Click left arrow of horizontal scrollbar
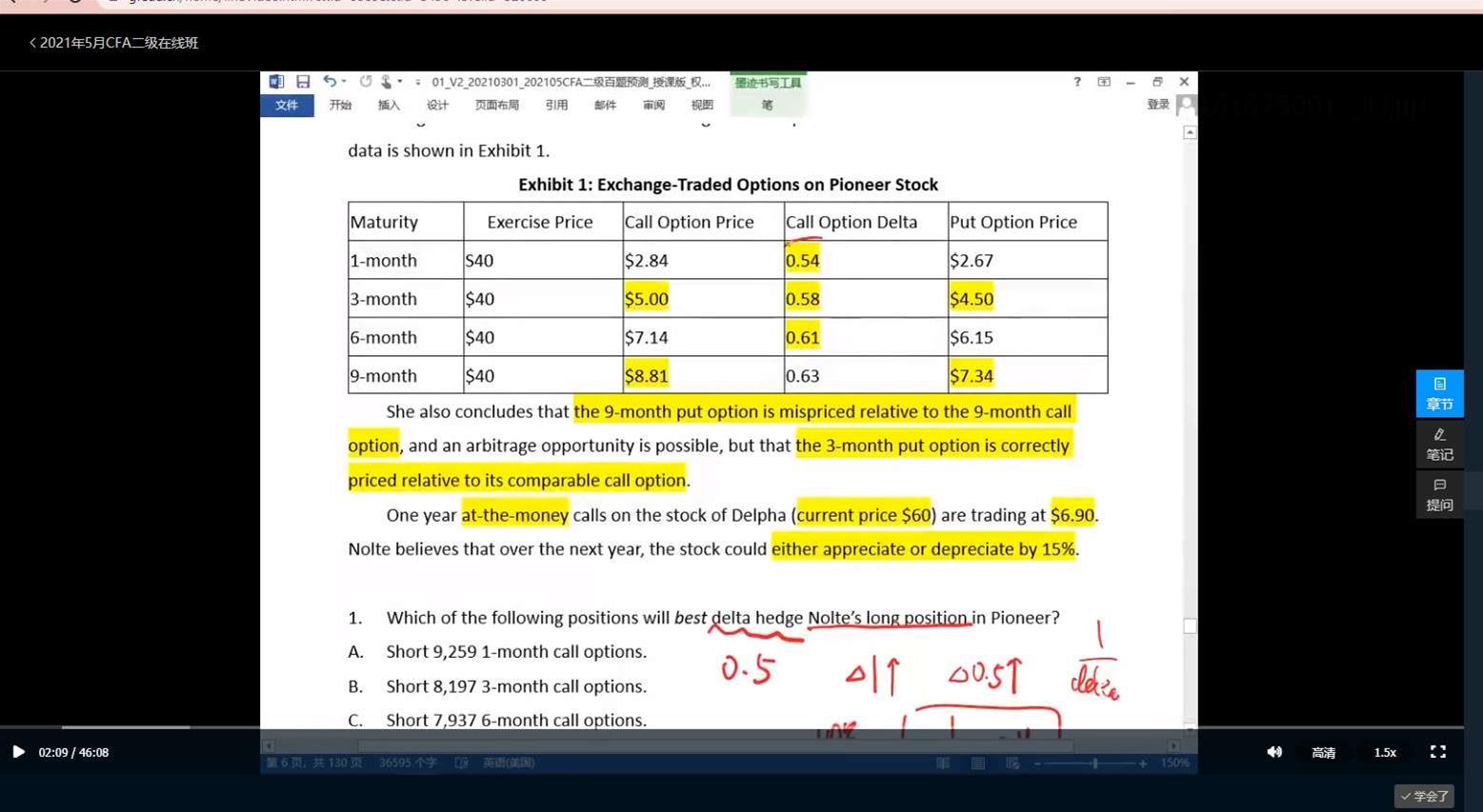The width and height of the screenshot is (1483, 812). [270, 745]
